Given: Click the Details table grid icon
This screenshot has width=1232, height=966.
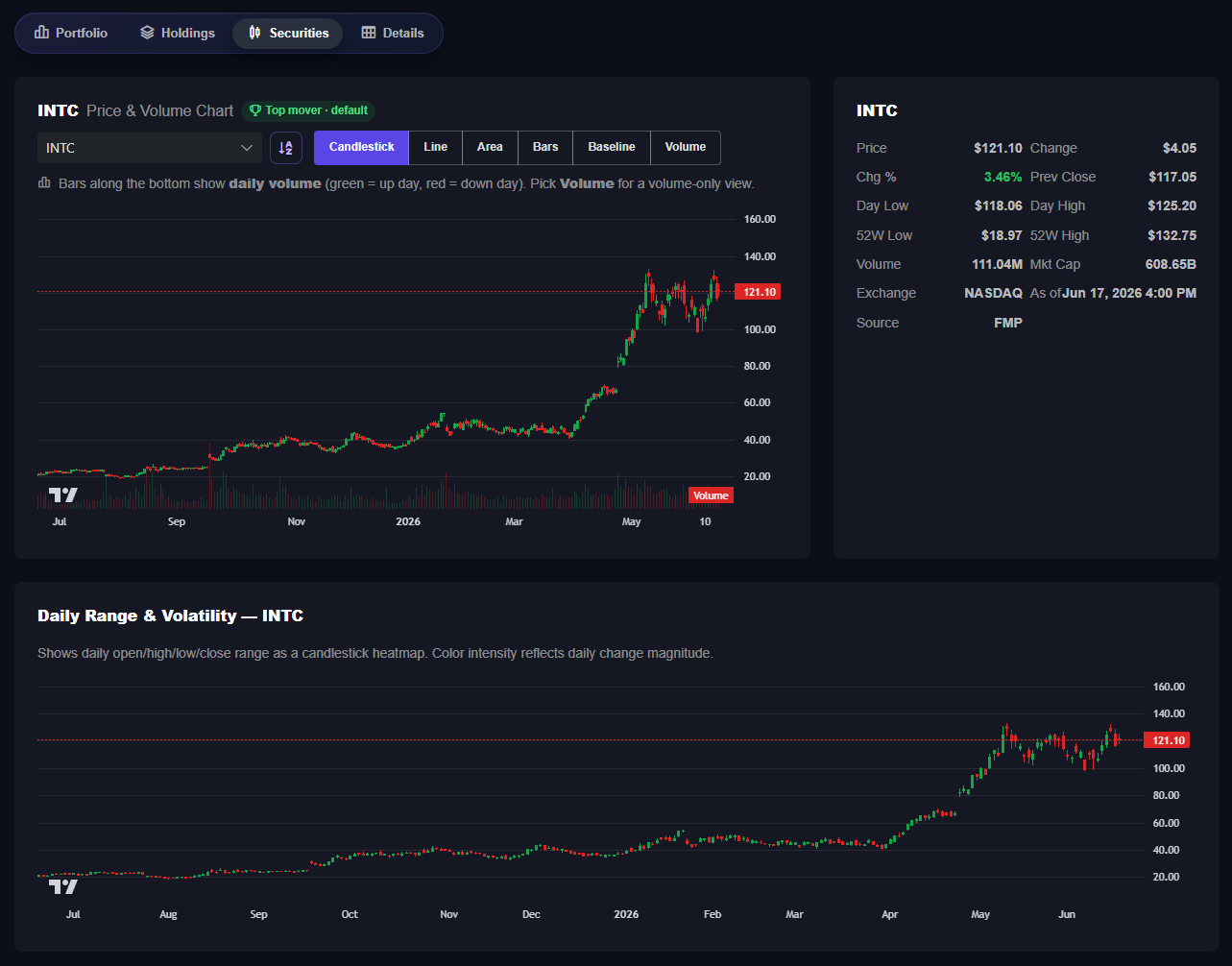Looking at the screenshot, I should click(369, 33).
